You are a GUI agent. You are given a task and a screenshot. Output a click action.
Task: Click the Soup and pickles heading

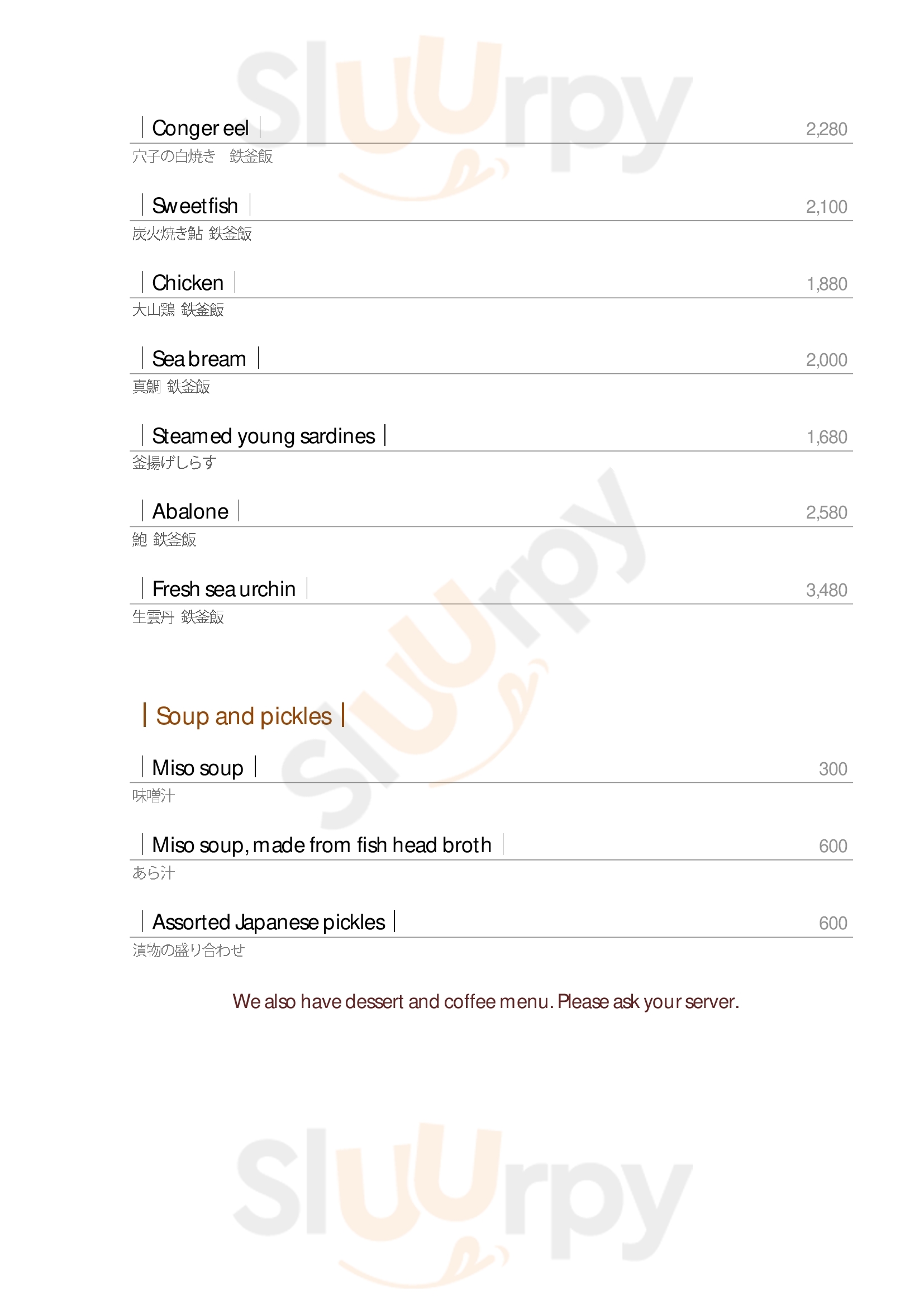pyautogui.click(x=244, y=716)
